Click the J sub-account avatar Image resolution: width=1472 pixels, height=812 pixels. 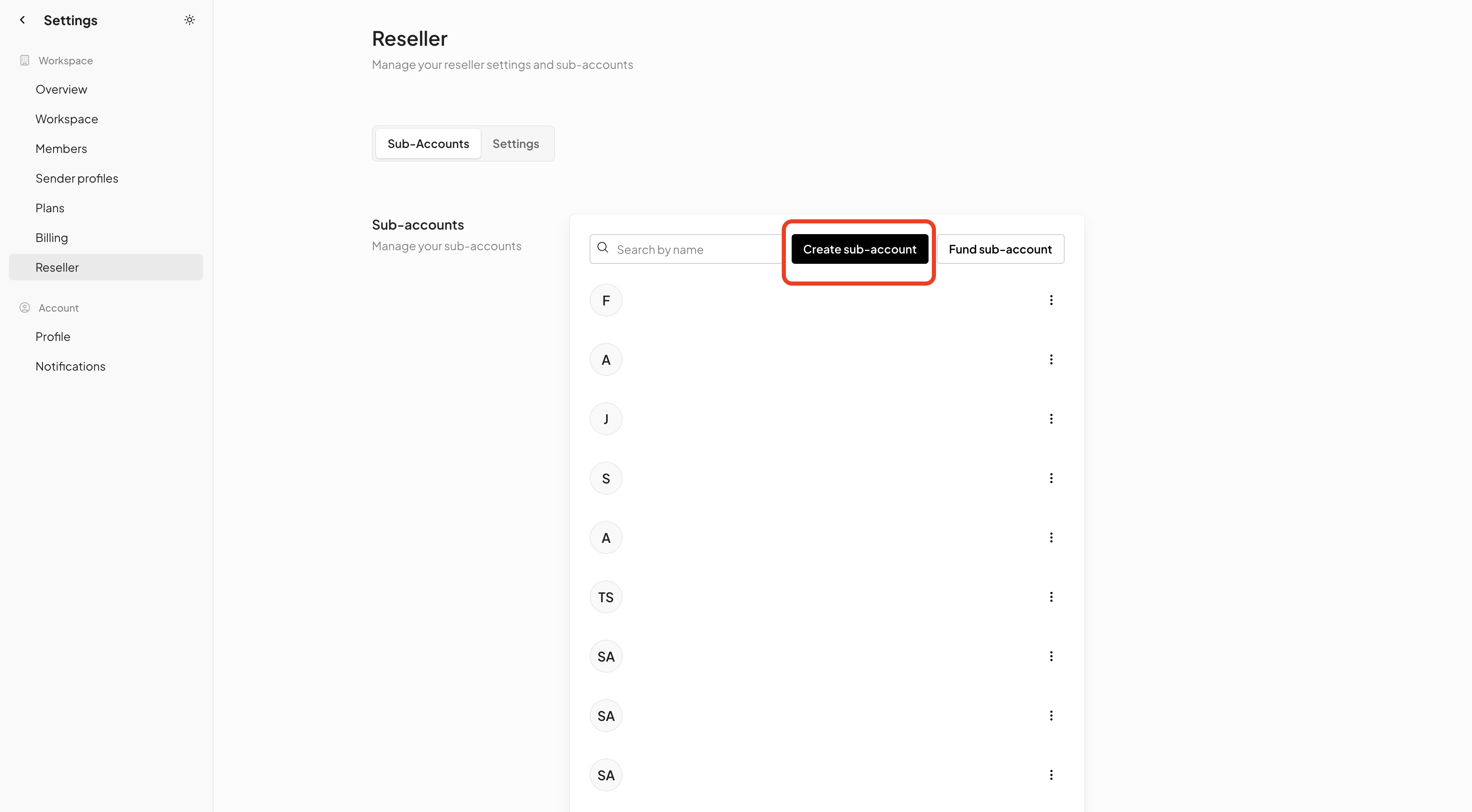[606, 419]
